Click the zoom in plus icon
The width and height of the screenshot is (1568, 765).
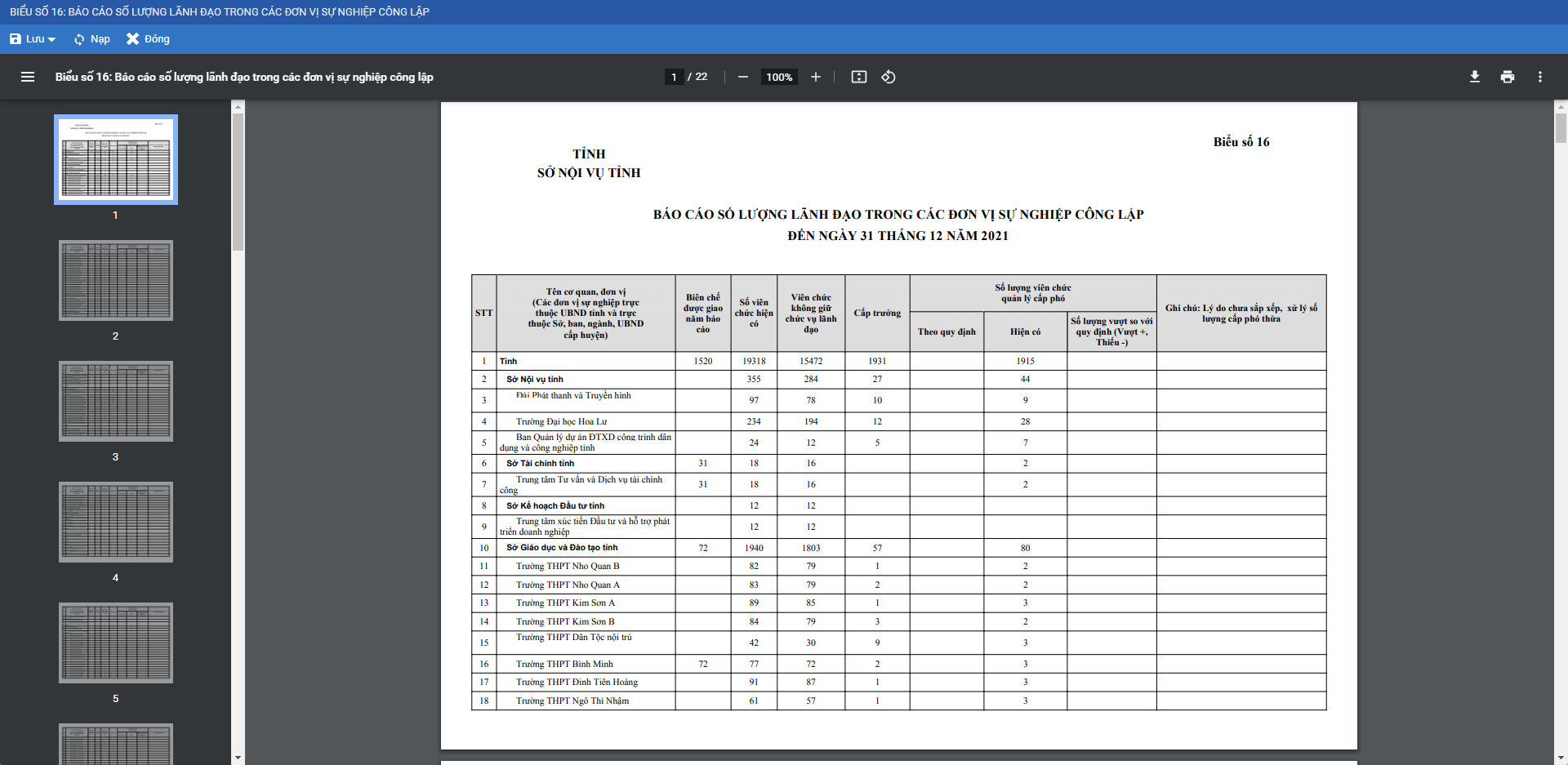(x=815, y=77)
